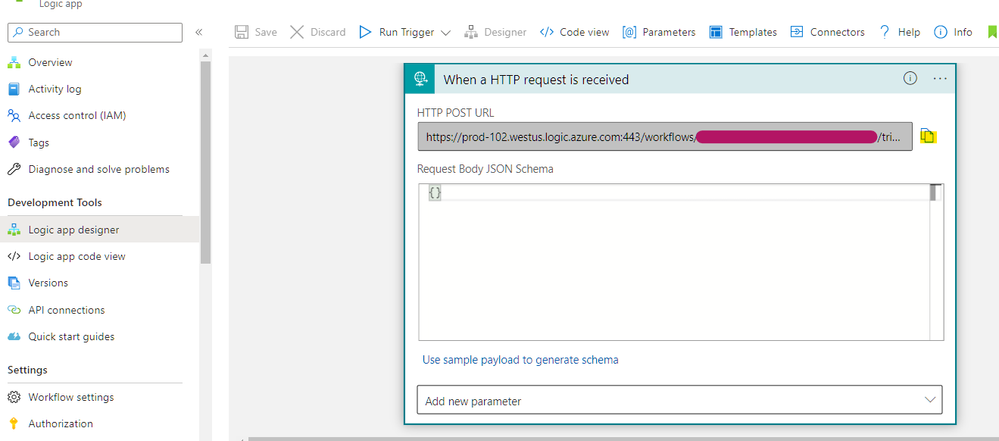
Task: Click the Quick start guides cloud icon
Action: click(14, 336)
